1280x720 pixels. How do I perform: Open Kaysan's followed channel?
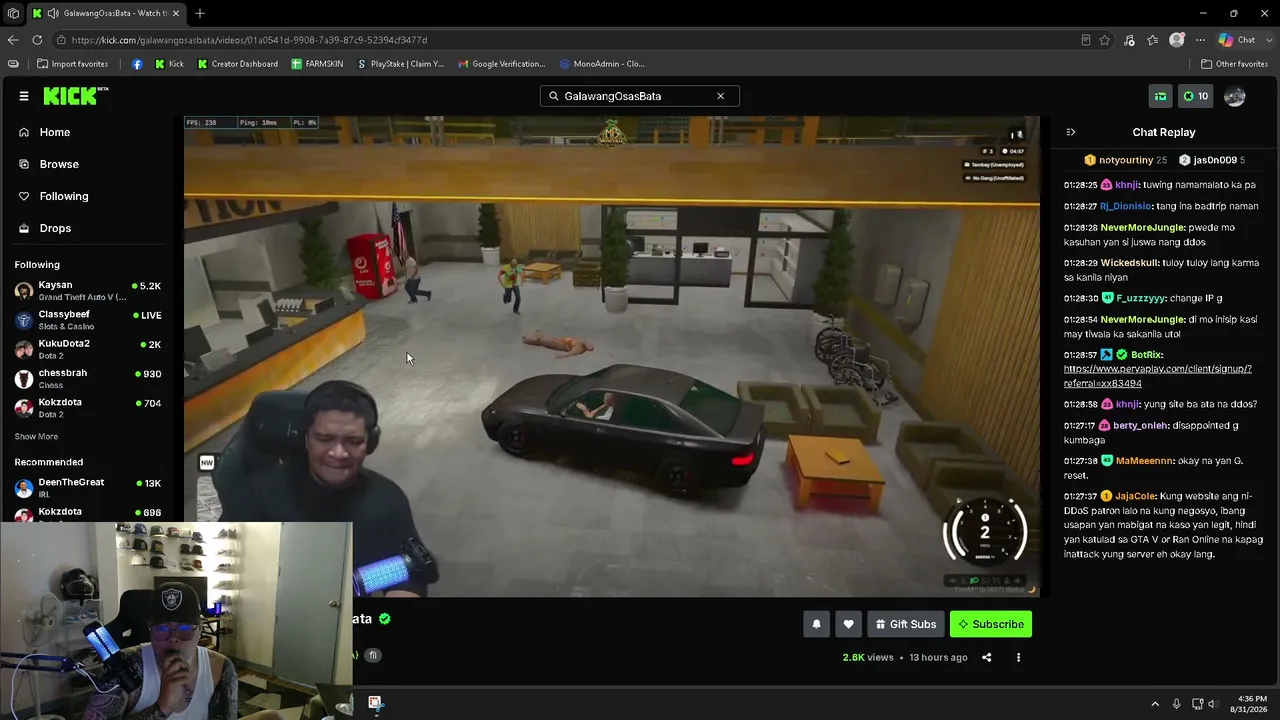point(88,291)
